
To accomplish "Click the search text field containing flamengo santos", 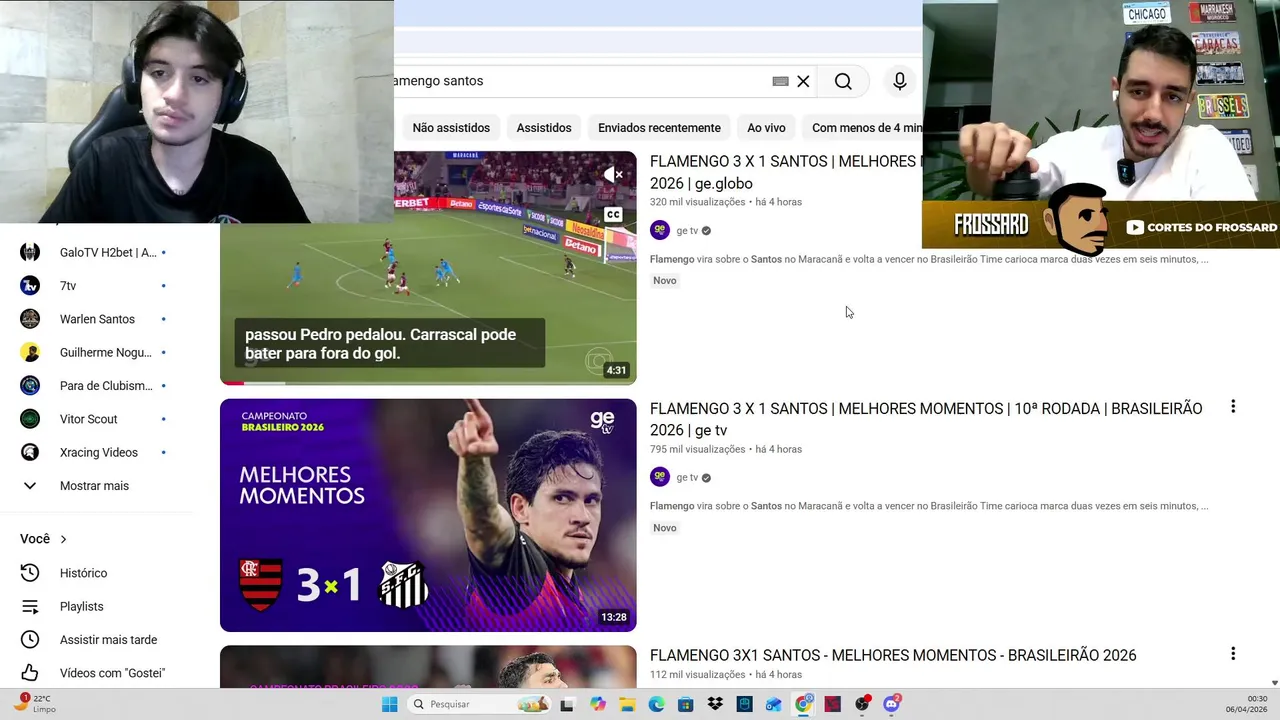I will pos(580,81).
